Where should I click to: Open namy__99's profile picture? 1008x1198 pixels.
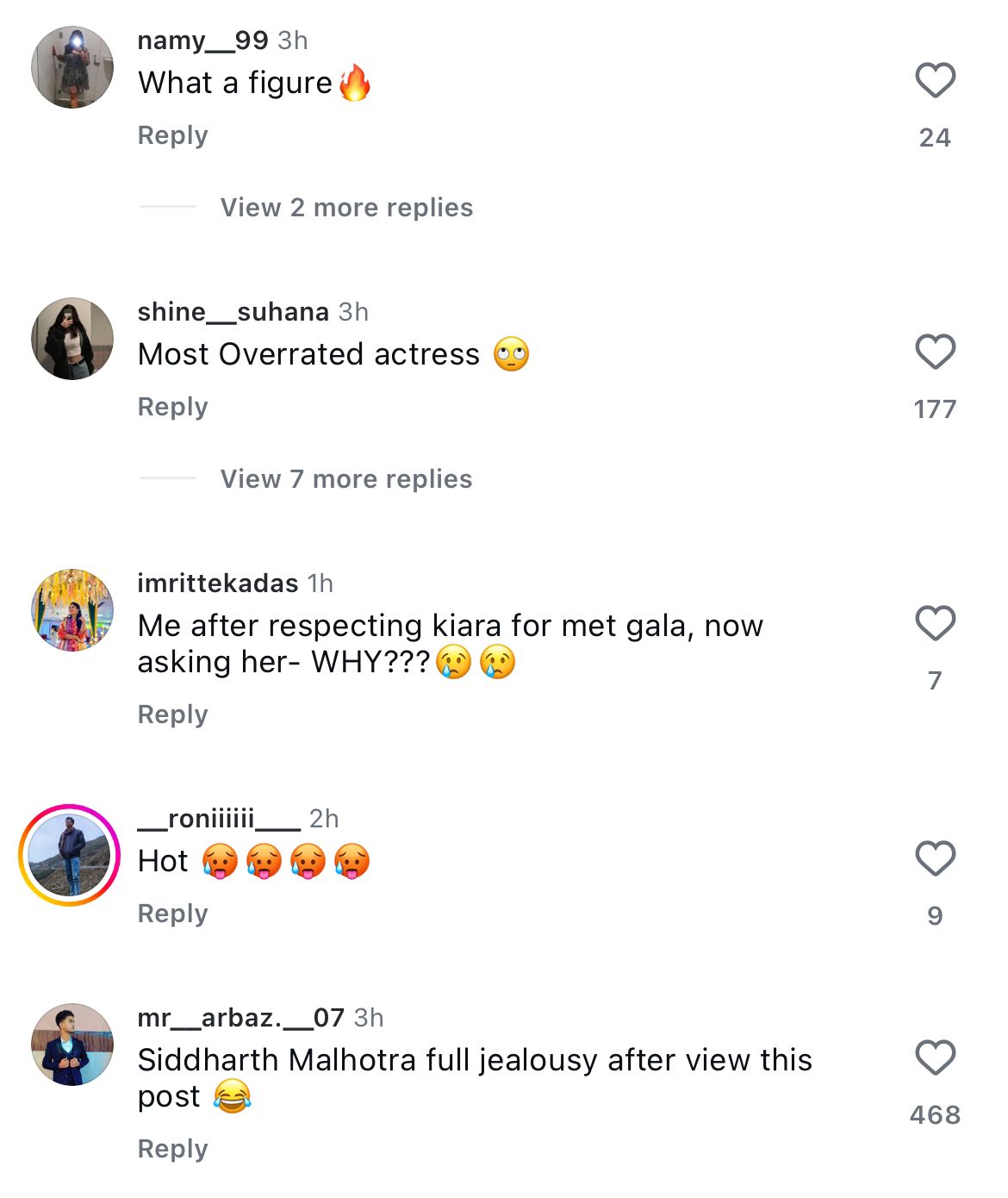point(72,67)
